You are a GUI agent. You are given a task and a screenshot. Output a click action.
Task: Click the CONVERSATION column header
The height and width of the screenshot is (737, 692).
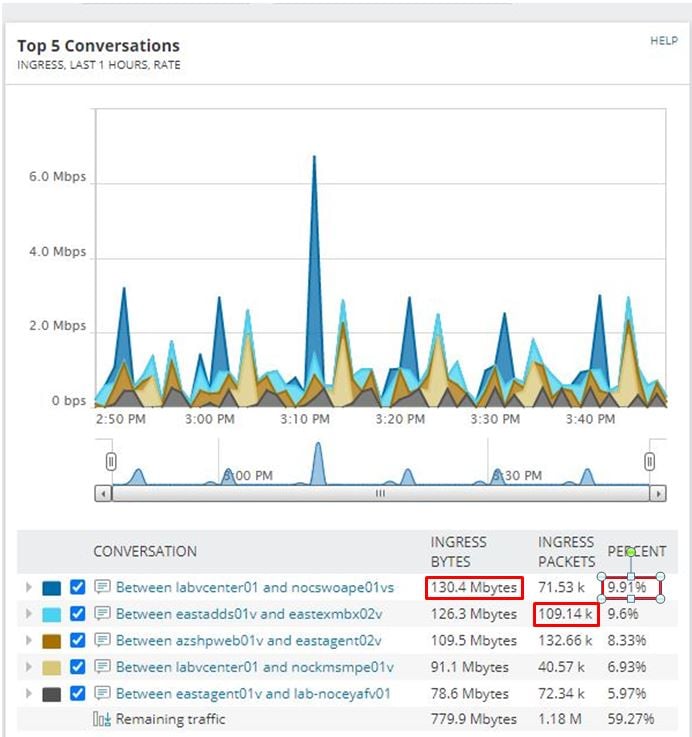145,551
